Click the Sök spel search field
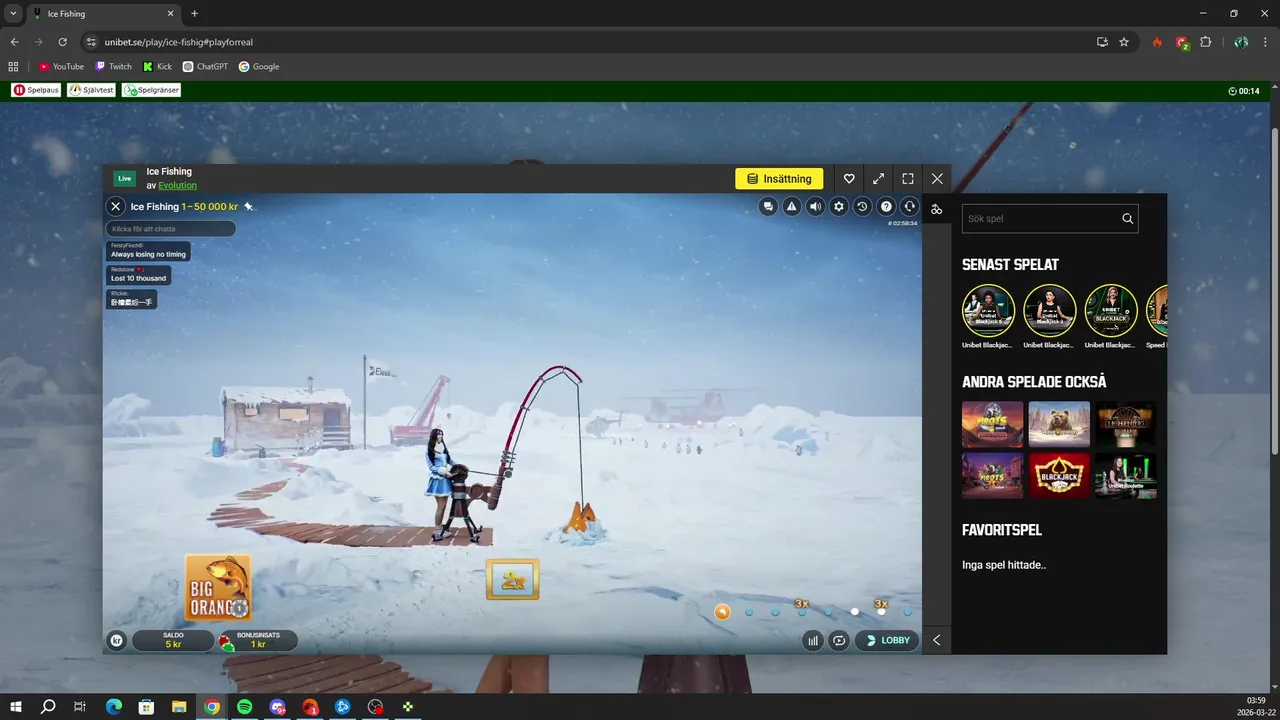The height and width of the screenshot is (720, 1280). pyautogui.click(x=1050, y=218)
